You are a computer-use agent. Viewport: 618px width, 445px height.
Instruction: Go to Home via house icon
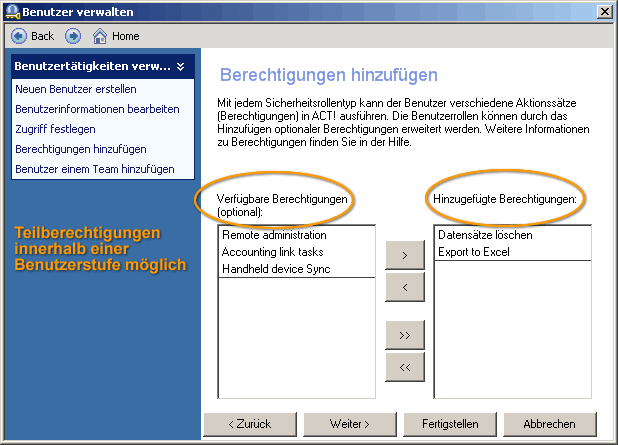100,36
